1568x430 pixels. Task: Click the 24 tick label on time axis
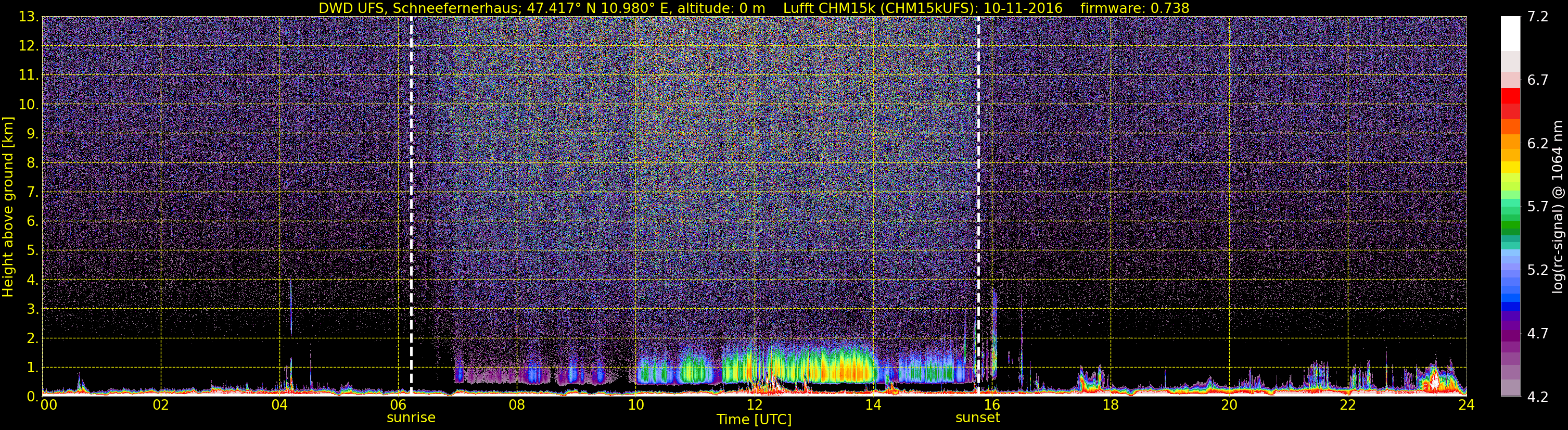click(1467, 405)
